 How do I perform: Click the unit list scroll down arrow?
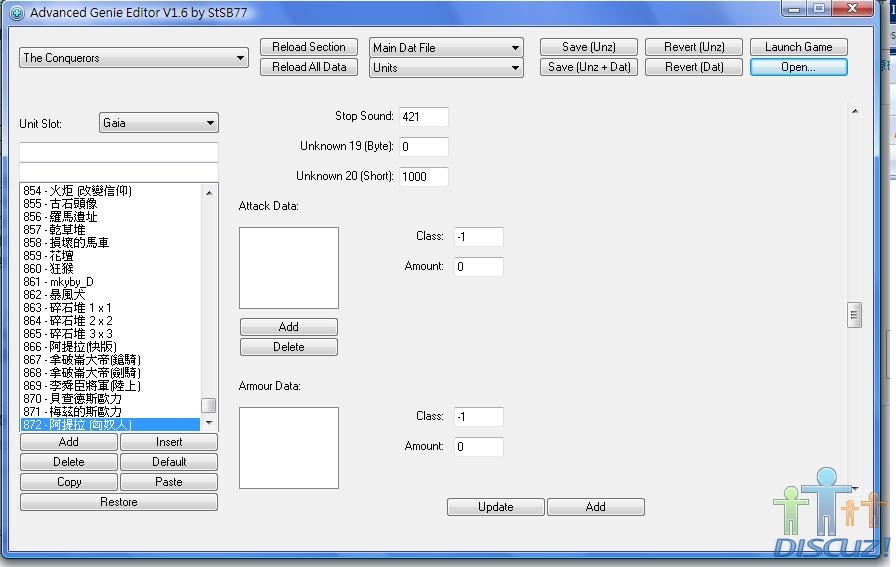[x=209, y=423]
